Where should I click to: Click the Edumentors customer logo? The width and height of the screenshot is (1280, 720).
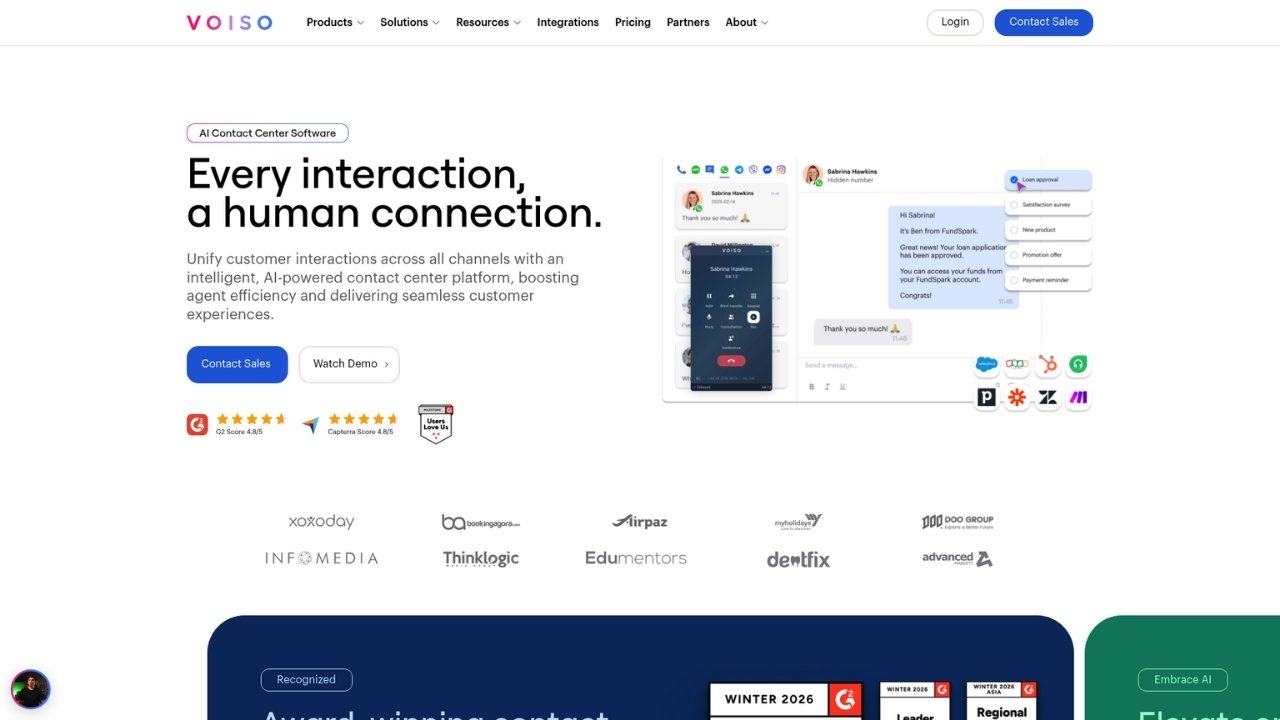pyautogui.click(x=636, y=558)
